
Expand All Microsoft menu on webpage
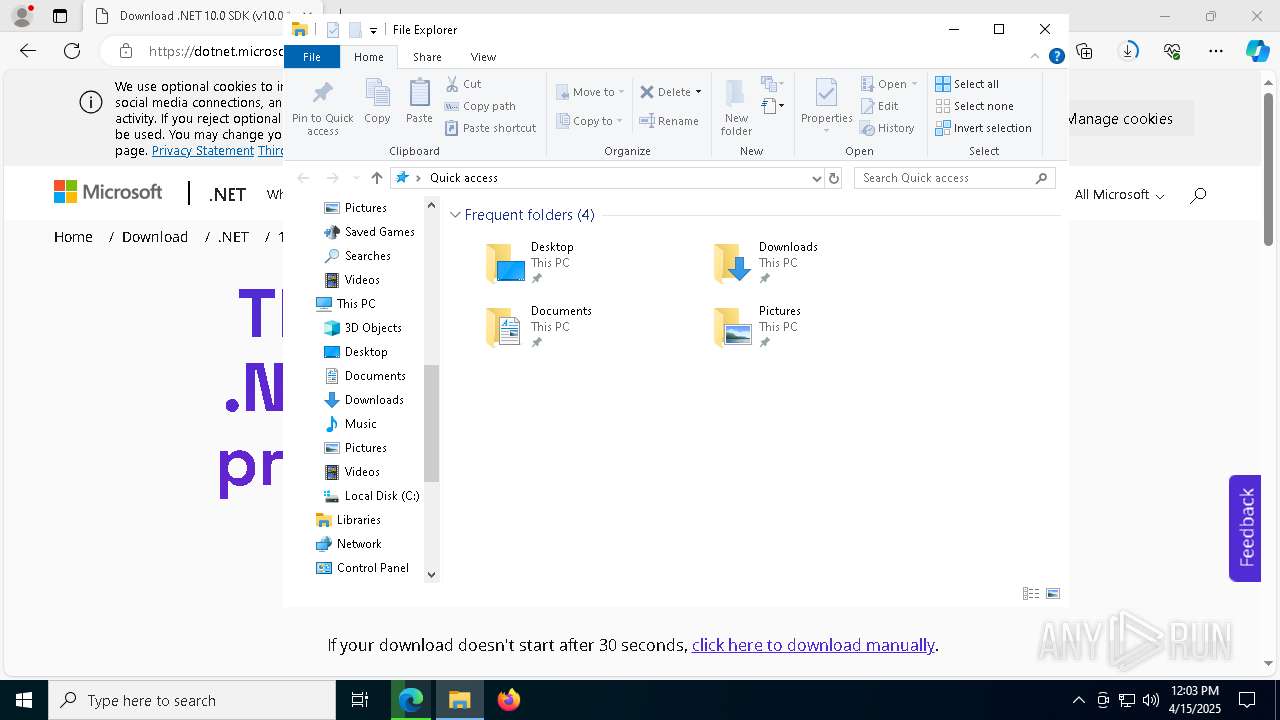click(1119, 195)
